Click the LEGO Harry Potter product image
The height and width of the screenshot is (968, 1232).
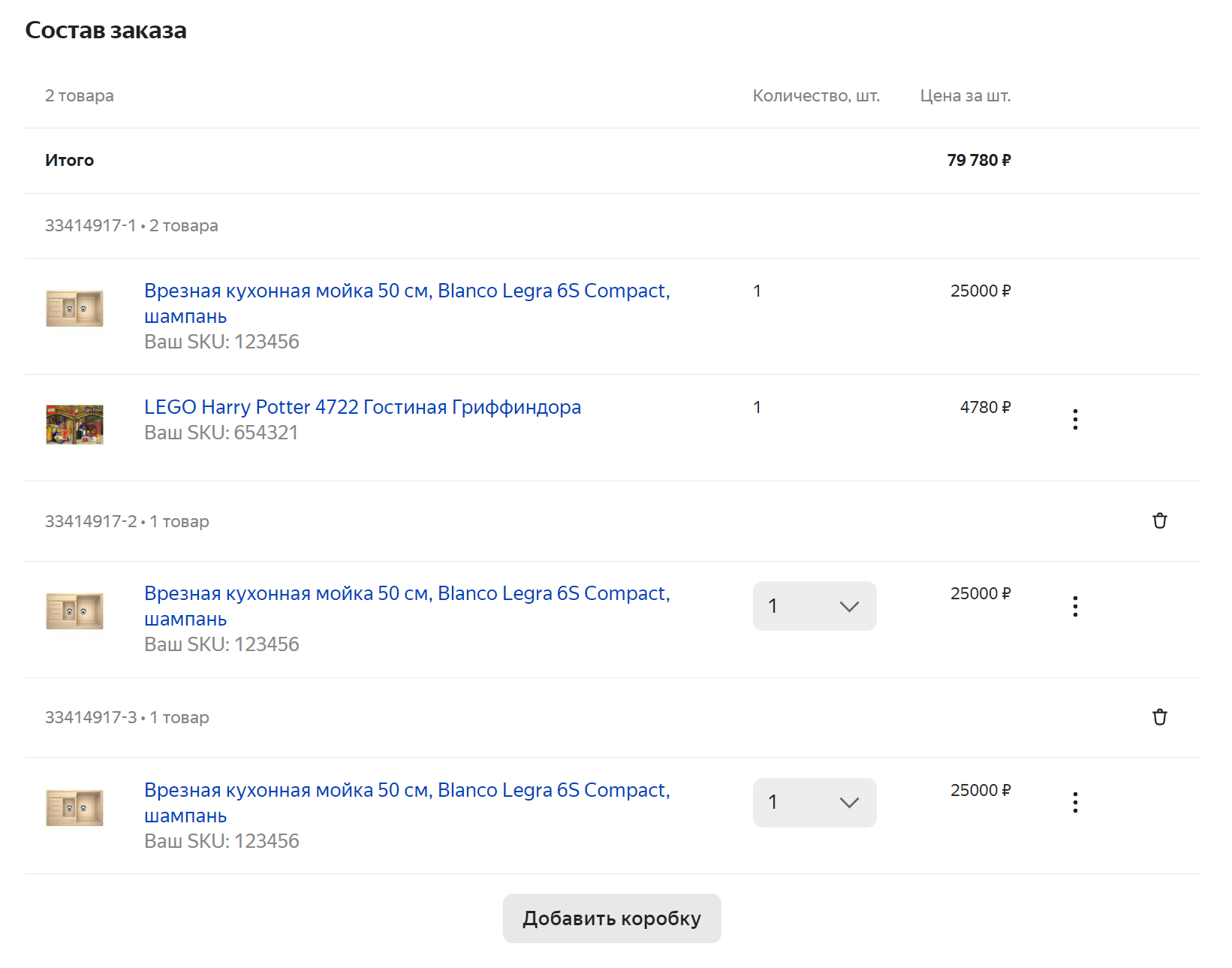point(74,424)
